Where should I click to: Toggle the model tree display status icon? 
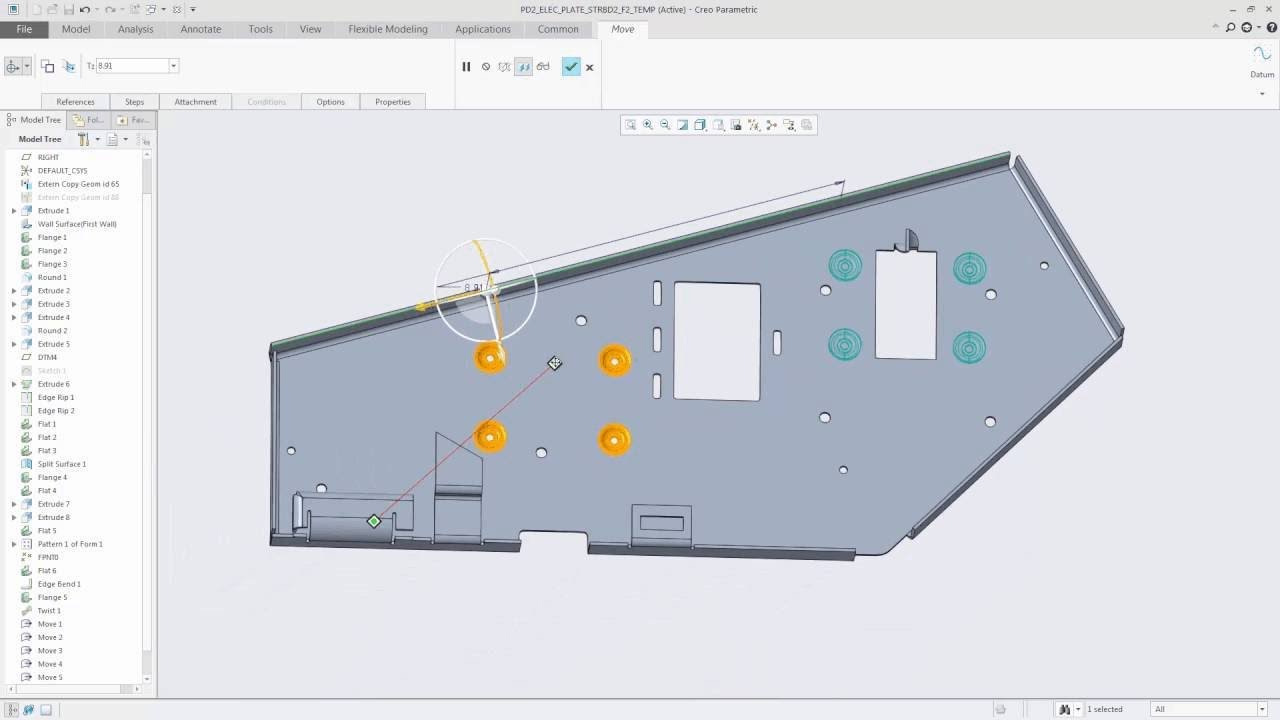pyautogui.click(x=12, y=709)
